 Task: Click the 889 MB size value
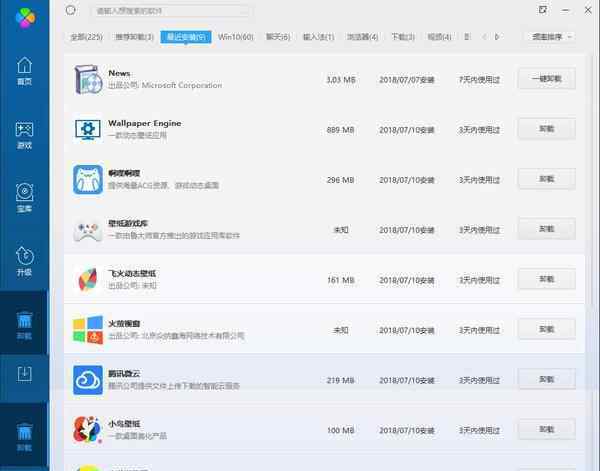click(341, 130)
